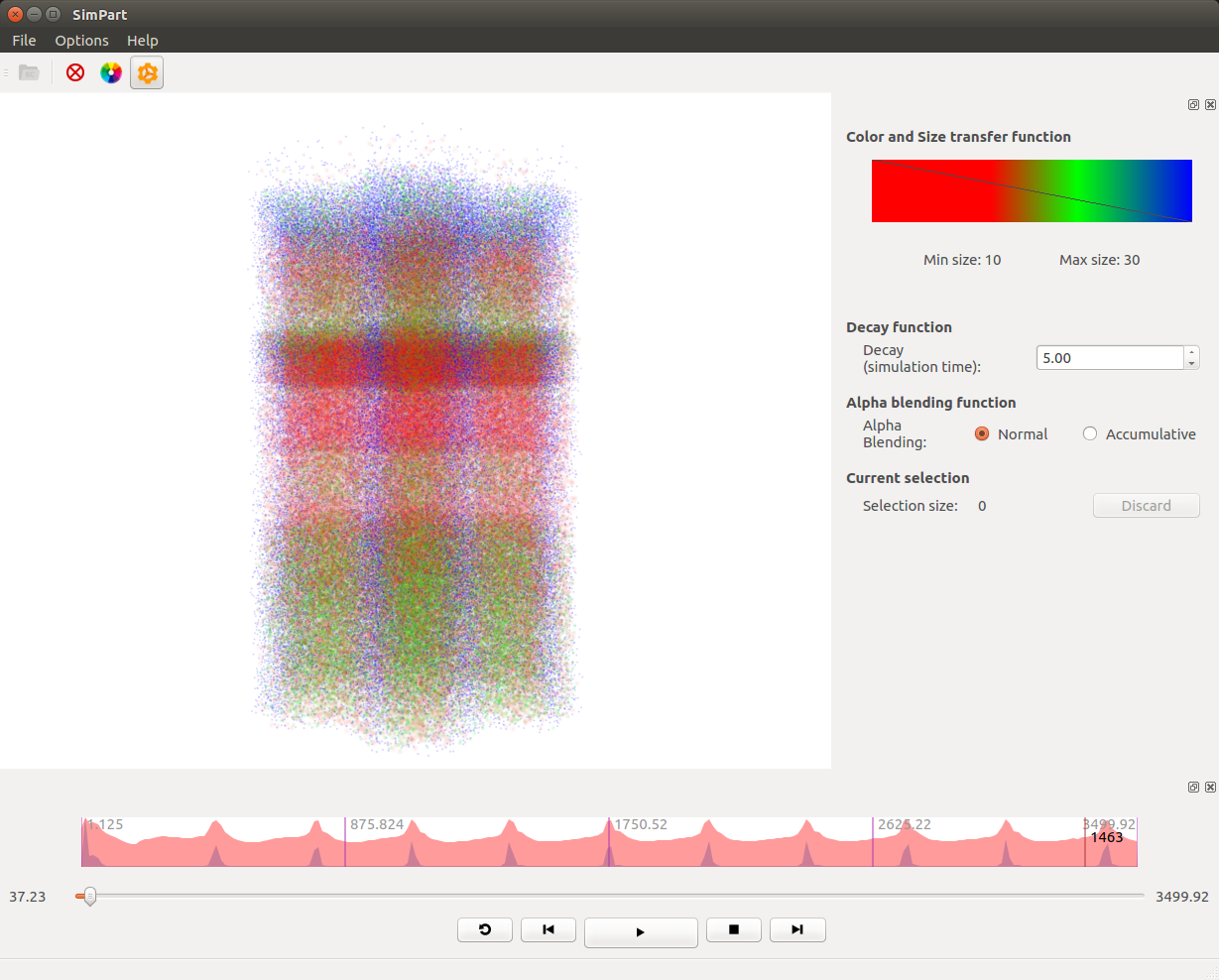Open the File menu
1219x980 pixels.
(24, 41)
